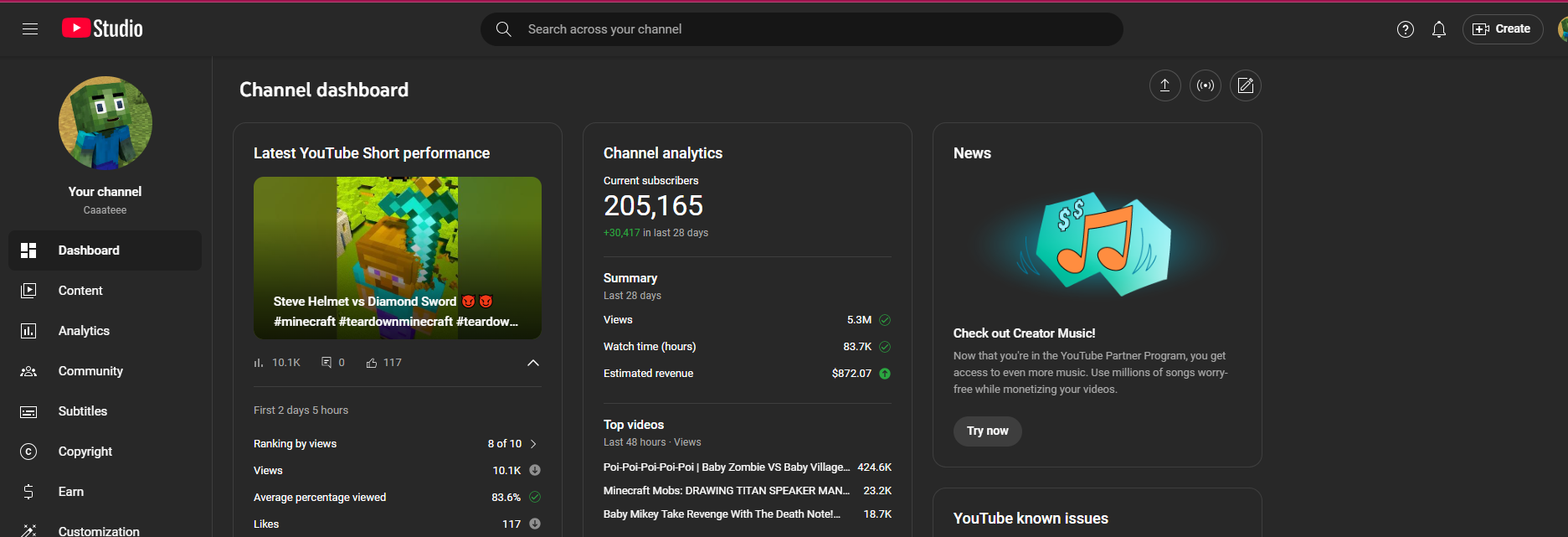Click the Content play-box icon

pos(28,291)
